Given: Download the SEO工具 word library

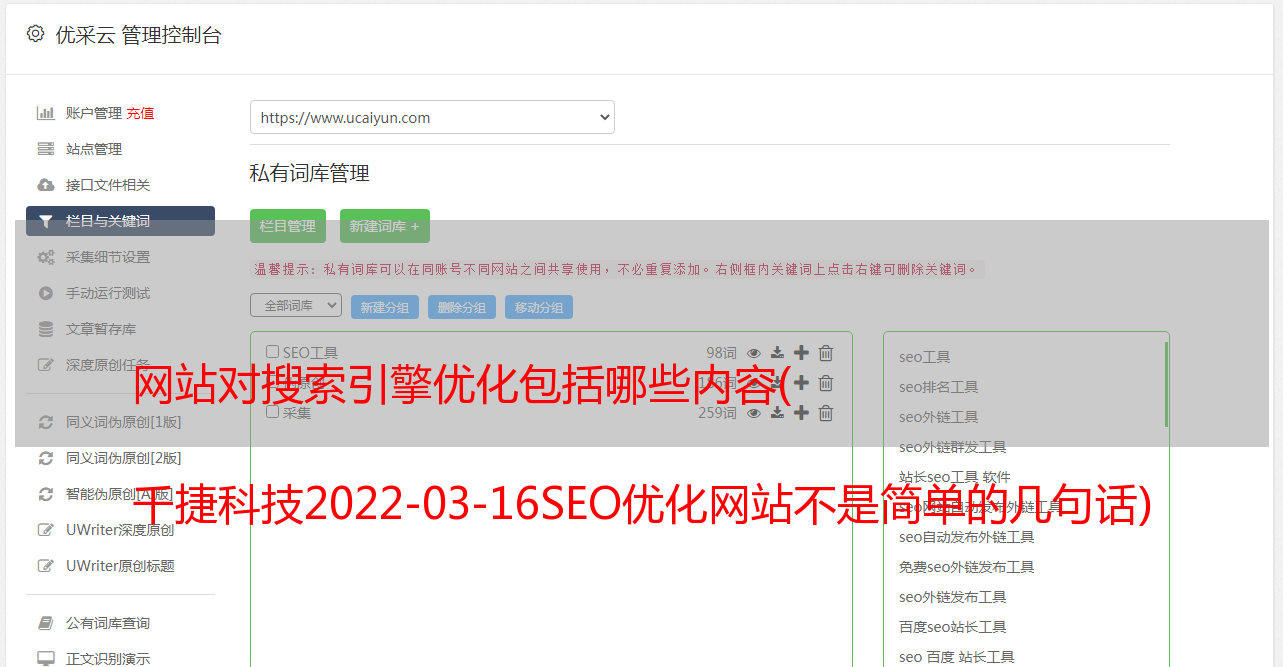Looking at the screenshot, I should click(777, 353).
